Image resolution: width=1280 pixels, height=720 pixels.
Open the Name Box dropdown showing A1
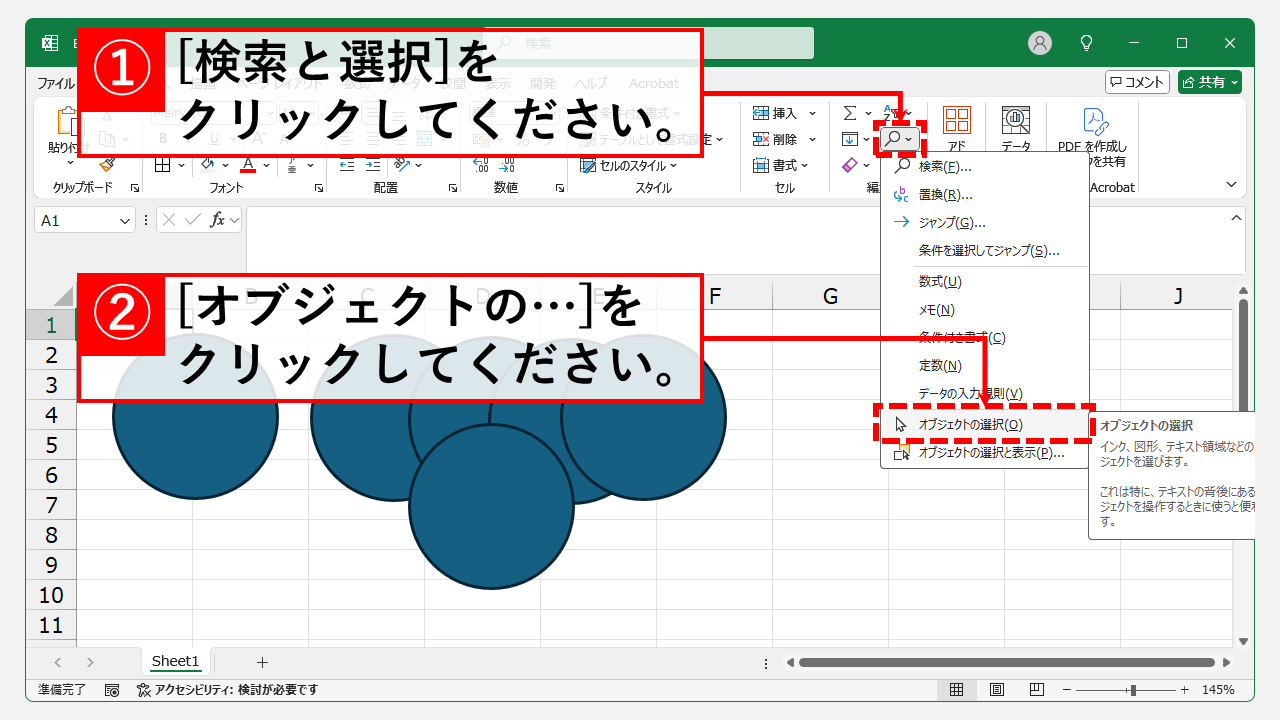point(125,220)
